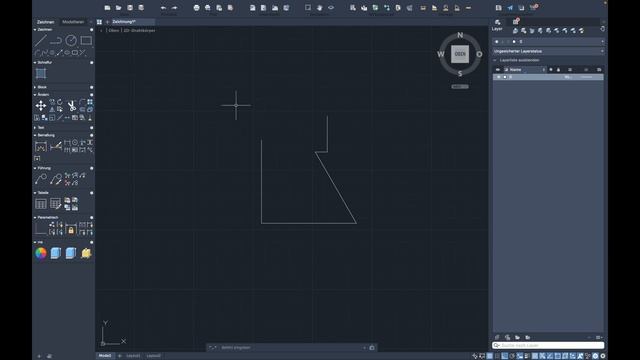
Task: Select the Circle drawing tool
Action: pos(71,40)
